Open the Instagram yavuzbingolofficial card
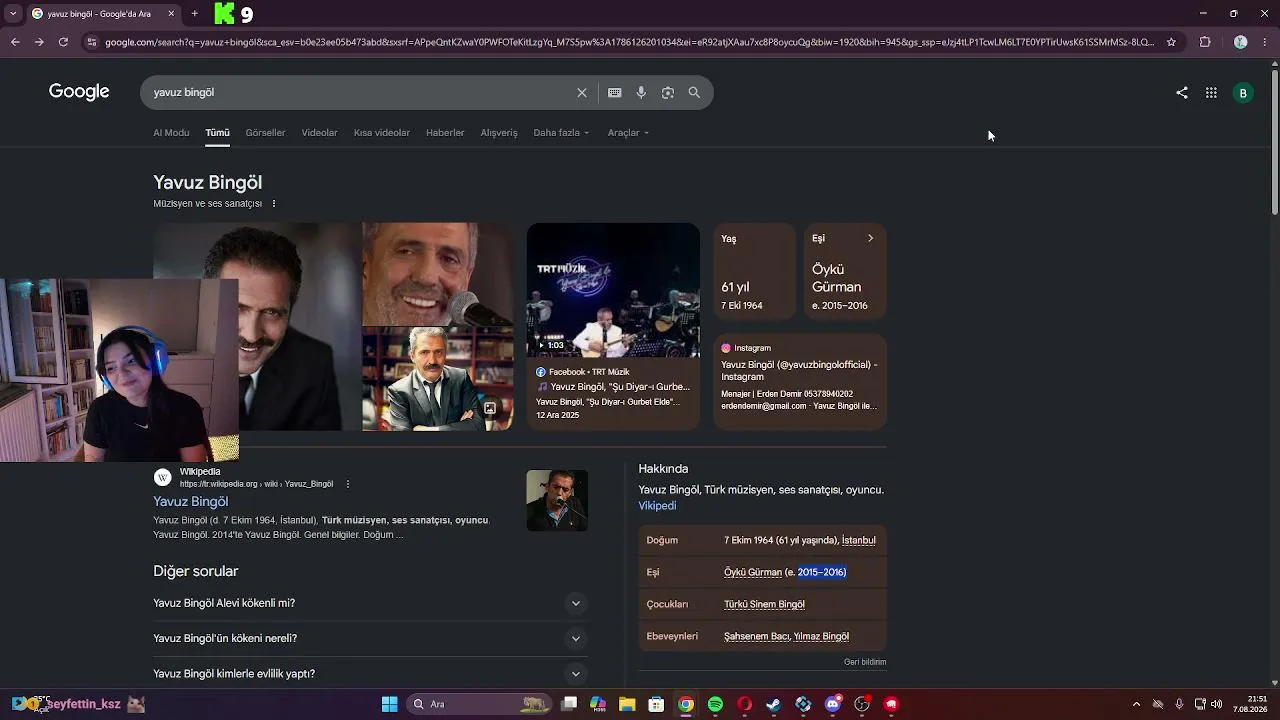The height and width of the screenshot is (720, 1280). click(800, 382)
